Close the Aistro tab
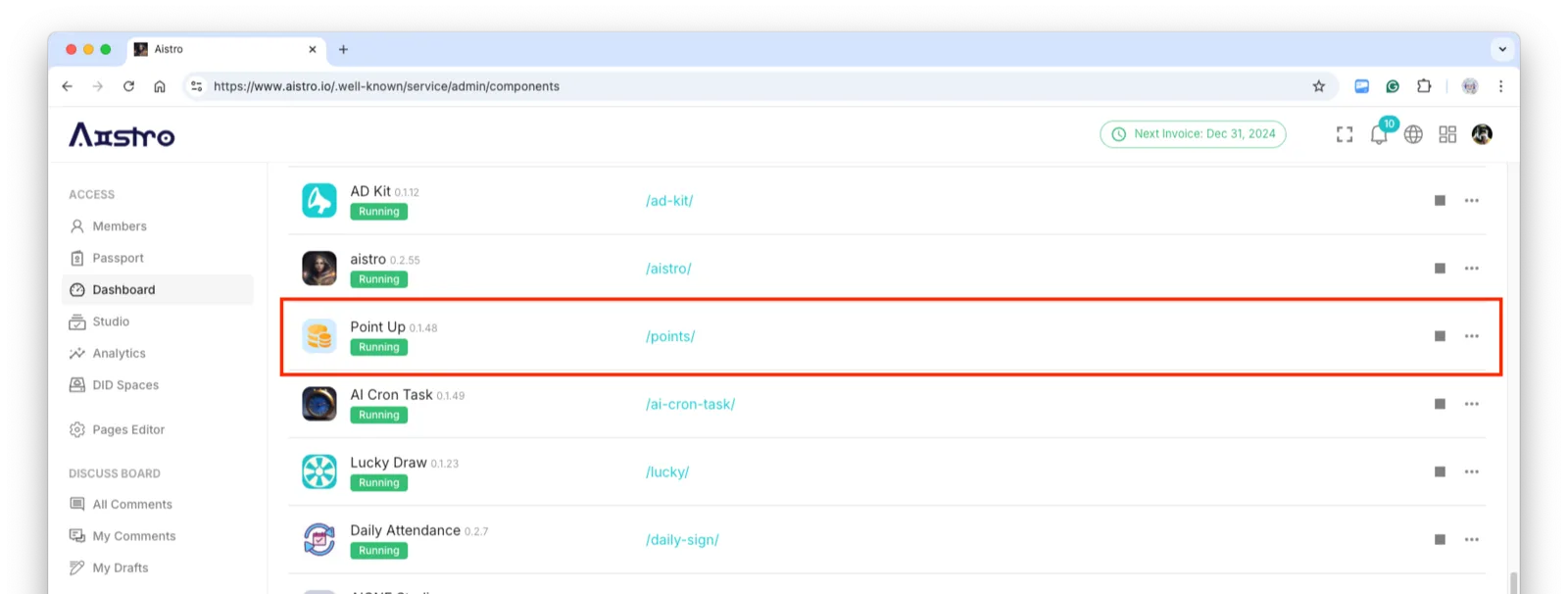Viewport: 1568px width, 594px height. click(313, 49)
